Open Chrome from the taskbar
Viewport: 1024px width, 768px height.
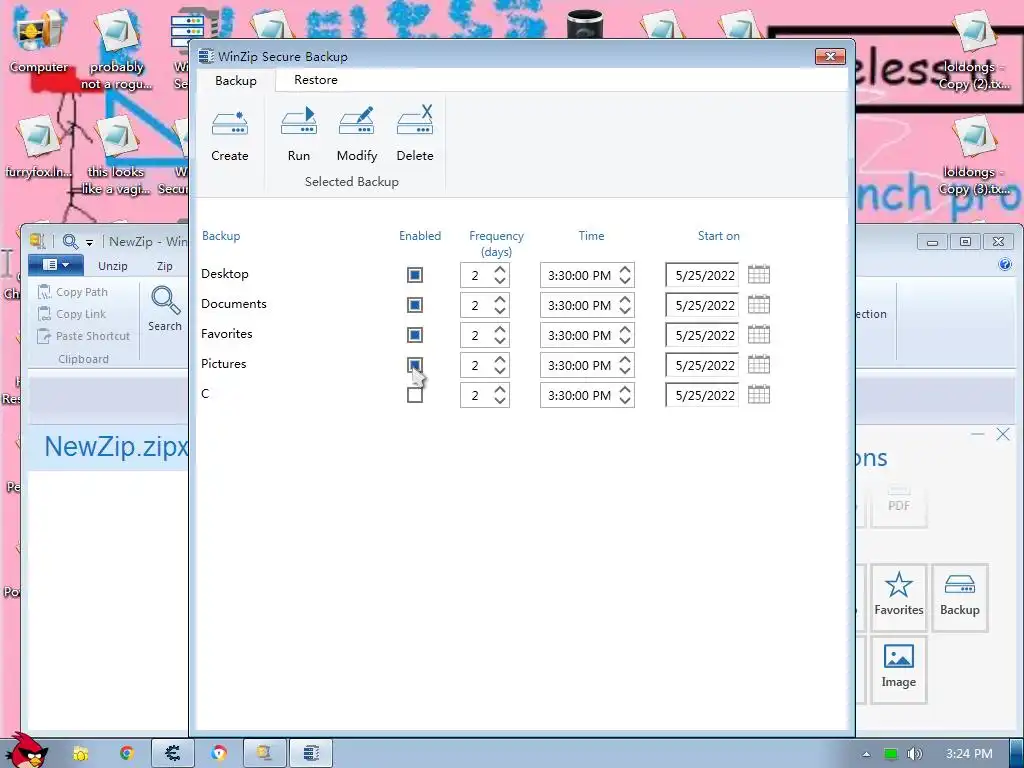[x=127, y=754]
